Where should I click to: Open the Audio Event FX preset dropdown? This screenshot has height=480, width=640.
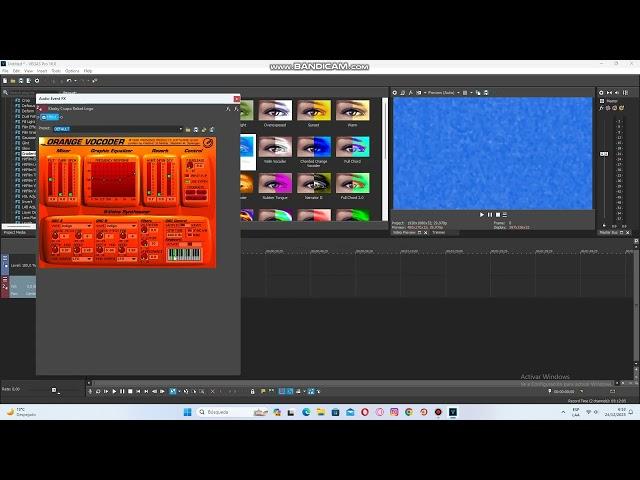(x=180, y=129)
